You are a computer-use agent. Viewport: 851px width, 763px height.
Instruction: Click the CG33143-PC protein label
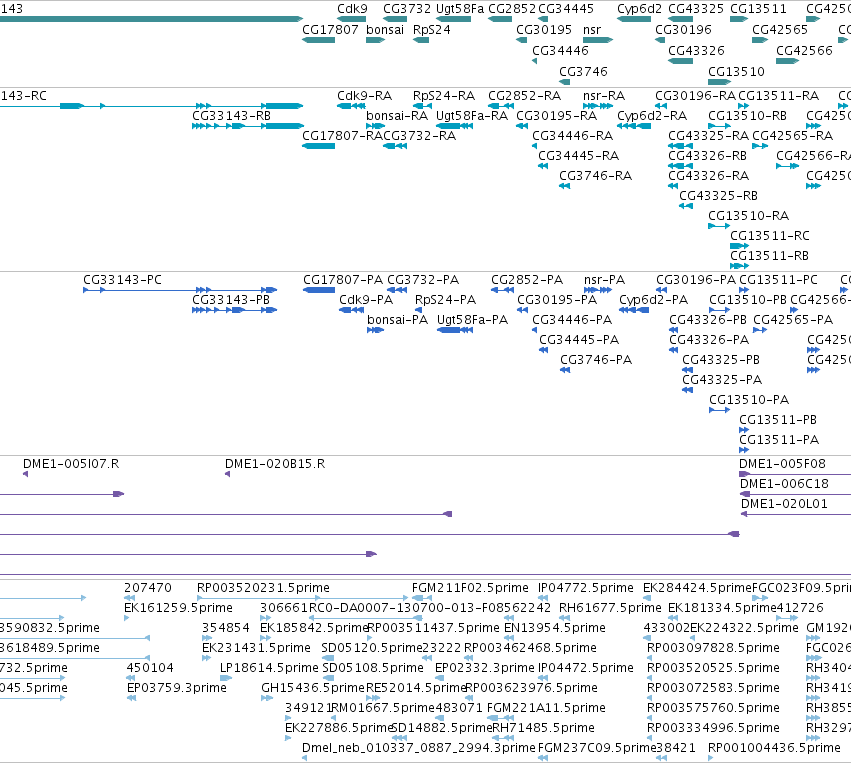coord(122,279)
